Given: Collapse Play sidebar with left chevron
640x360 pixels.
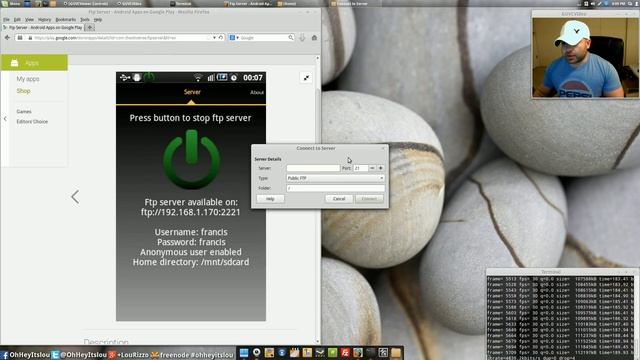Looking at the screenshot, I should click(5, 119).
